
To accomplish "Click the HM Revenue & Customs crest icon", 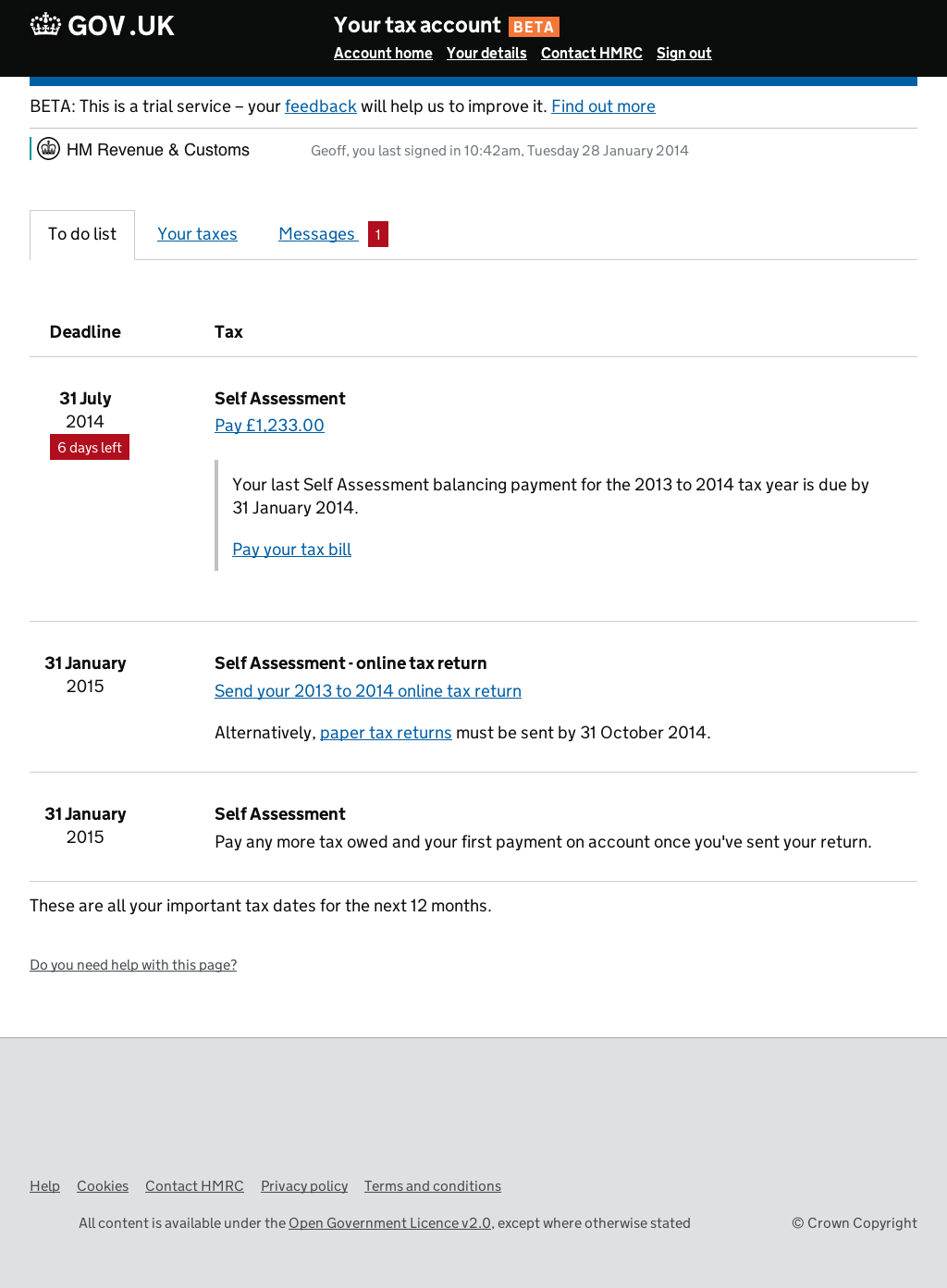I will click(x=49, y=149).
